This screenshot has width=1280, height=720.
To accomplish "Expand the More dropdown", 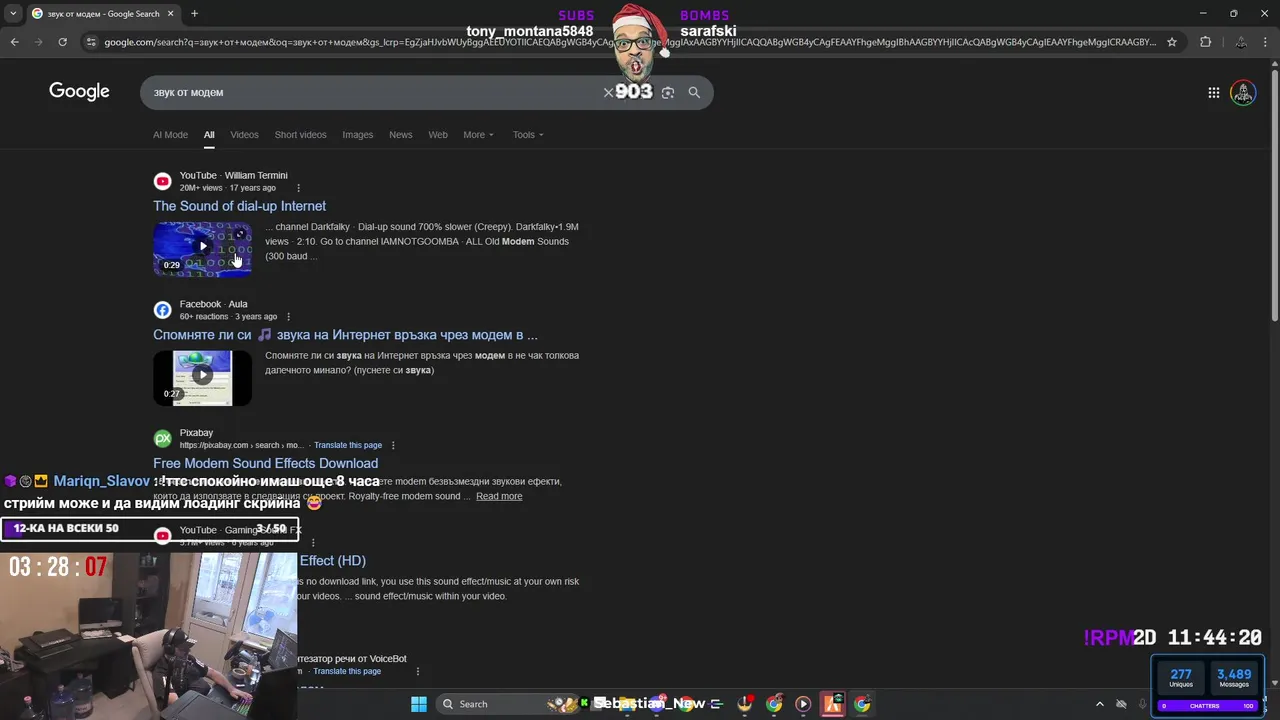I will [478, 135].
